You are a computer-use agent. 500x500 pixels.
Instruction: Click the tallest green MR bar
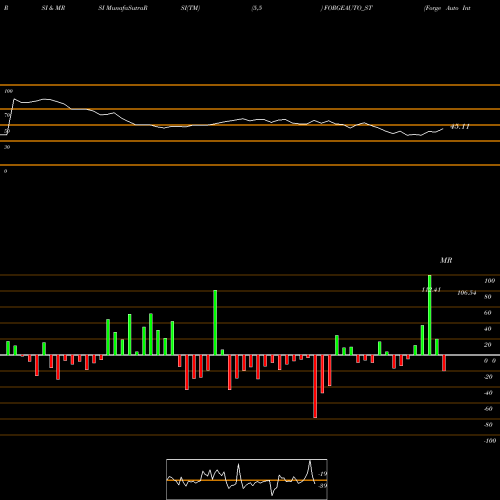429,315
